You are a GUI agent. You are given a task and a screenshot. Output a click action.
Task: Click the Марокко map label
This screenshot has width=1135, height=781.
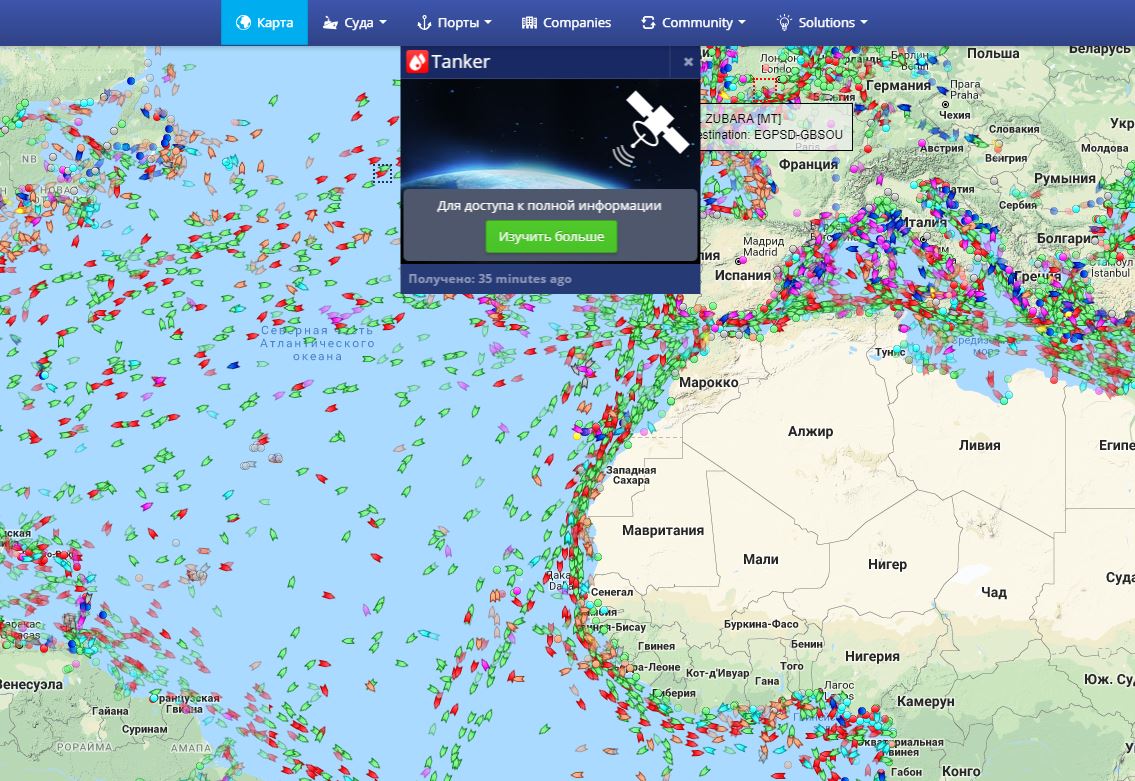(709, 382)
